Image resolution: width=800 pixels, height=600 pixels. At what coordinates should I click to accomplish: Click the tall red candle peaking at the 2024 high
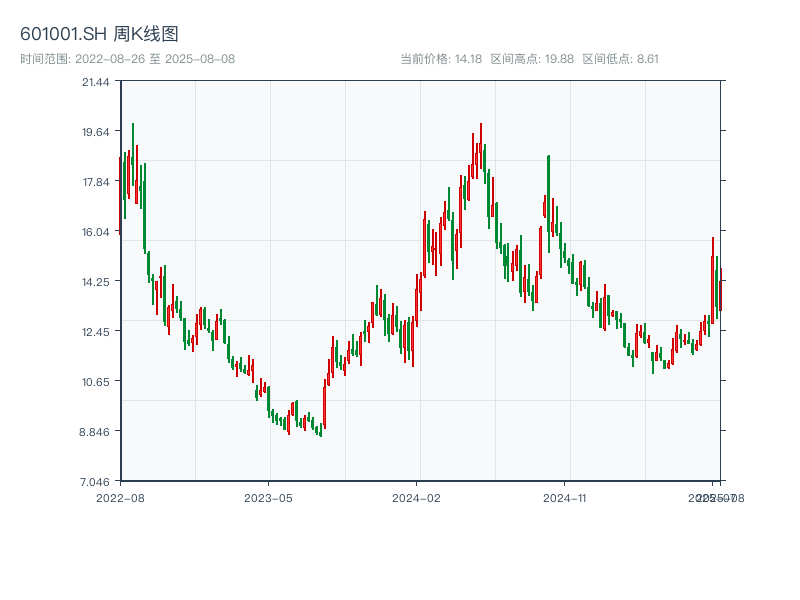tap(481, 146)
